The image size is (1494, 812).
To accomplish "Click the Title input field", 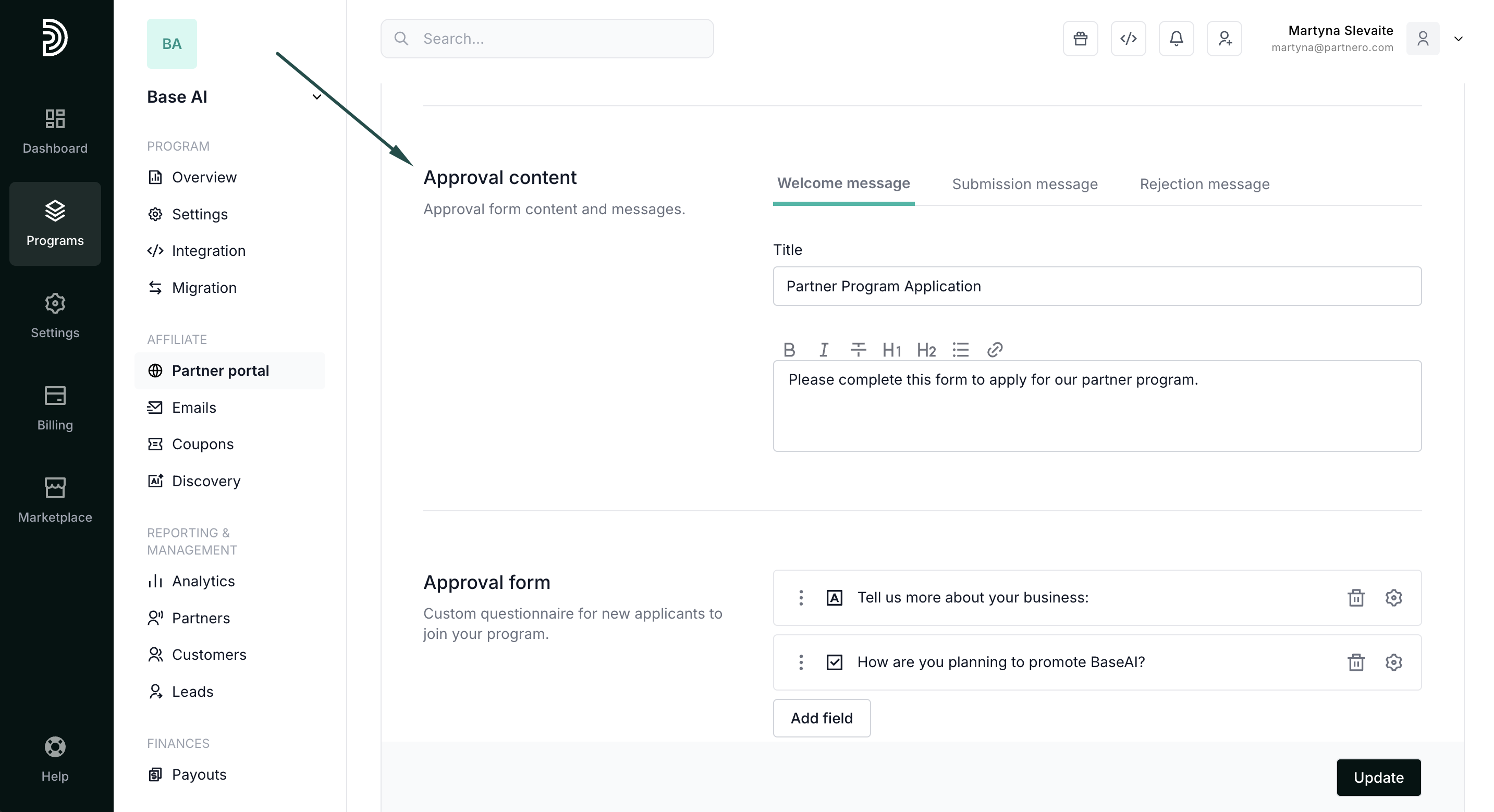I will tap(1096, 287).
